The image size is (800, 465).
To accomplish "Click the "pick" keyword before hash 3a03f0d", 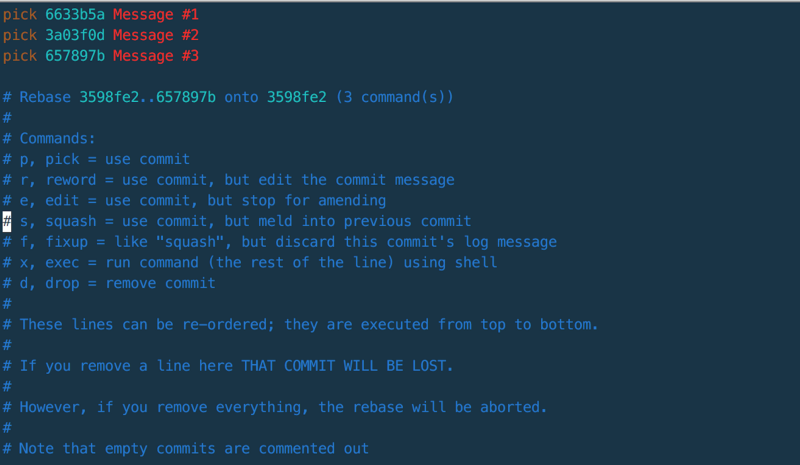I will 20,35.
